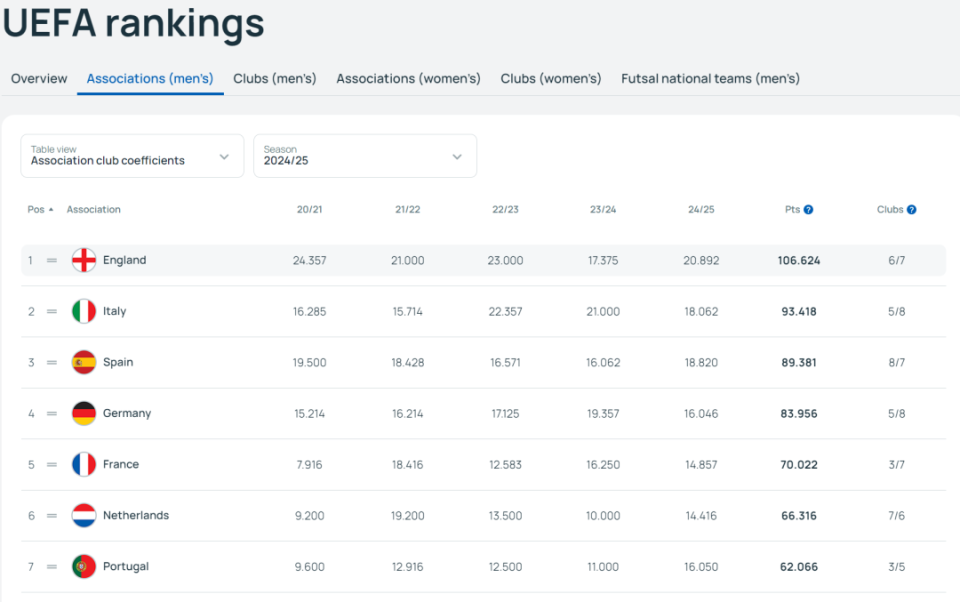Screen dimensions: 960x602
Task: Click England's clubs count 6/7
Action: coord(897,261)
